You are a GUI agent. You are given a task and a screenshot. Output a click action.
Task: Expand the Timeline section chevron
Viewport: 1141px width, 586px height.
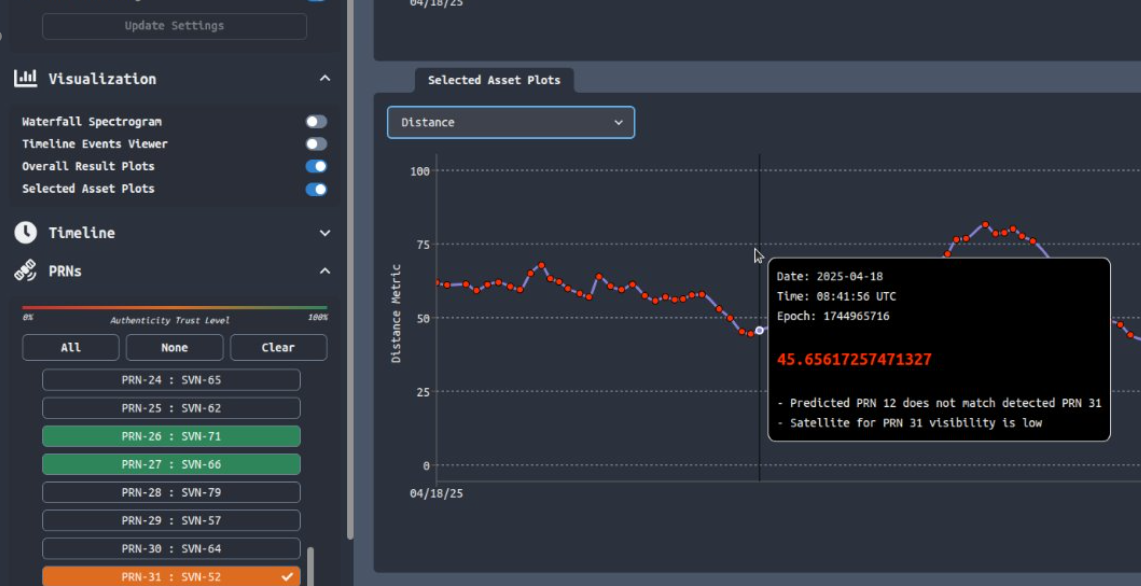pyautogui.click(x=325, y=233)
